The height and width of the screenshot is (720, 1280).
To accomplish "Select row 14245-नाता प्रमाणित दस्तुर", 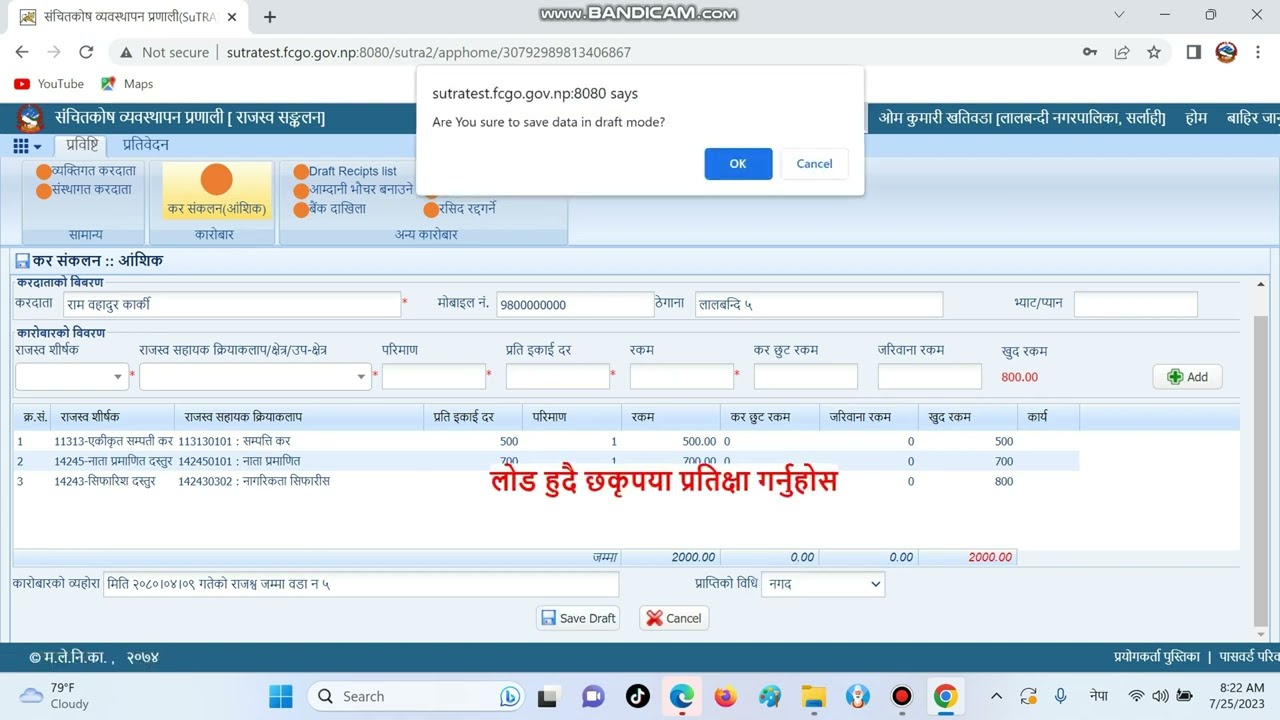I will 546,461.
